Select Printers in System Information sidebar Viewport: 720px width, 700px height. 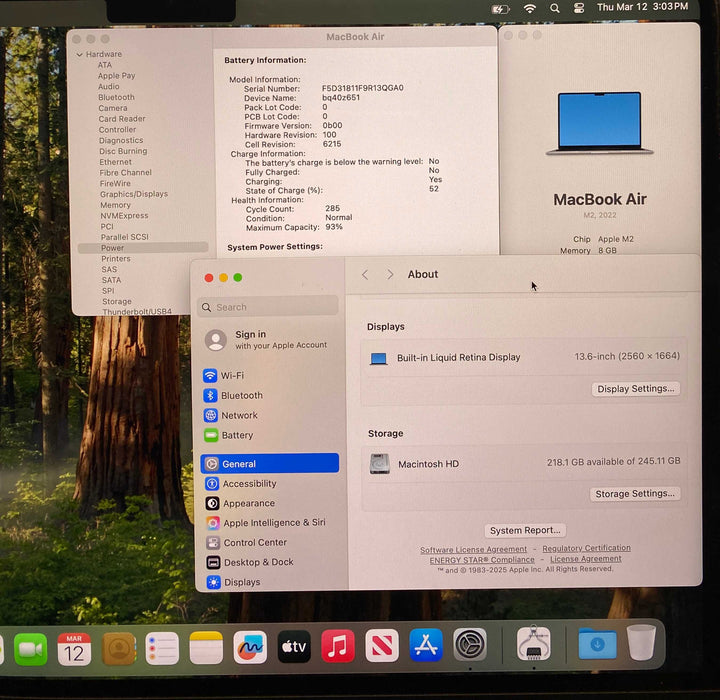[x=116, y=259]
